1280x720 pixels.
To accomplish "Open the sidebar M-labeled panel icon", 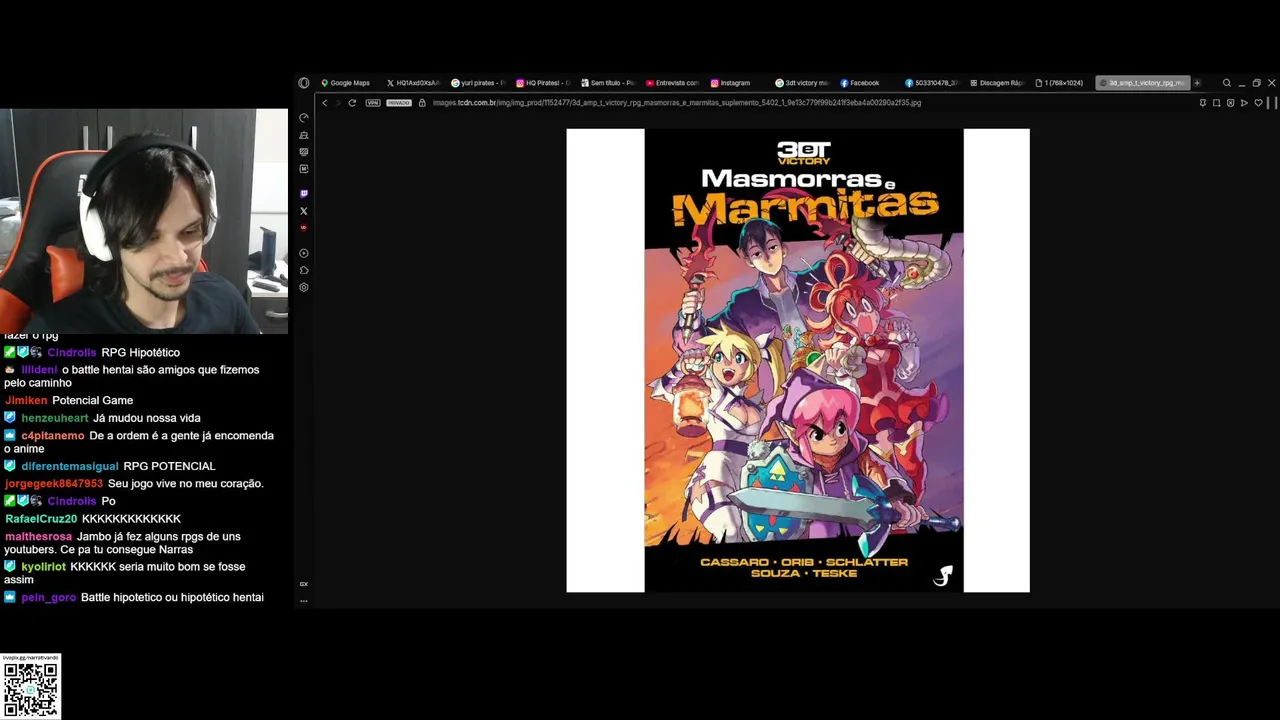I will pos(304,169).
